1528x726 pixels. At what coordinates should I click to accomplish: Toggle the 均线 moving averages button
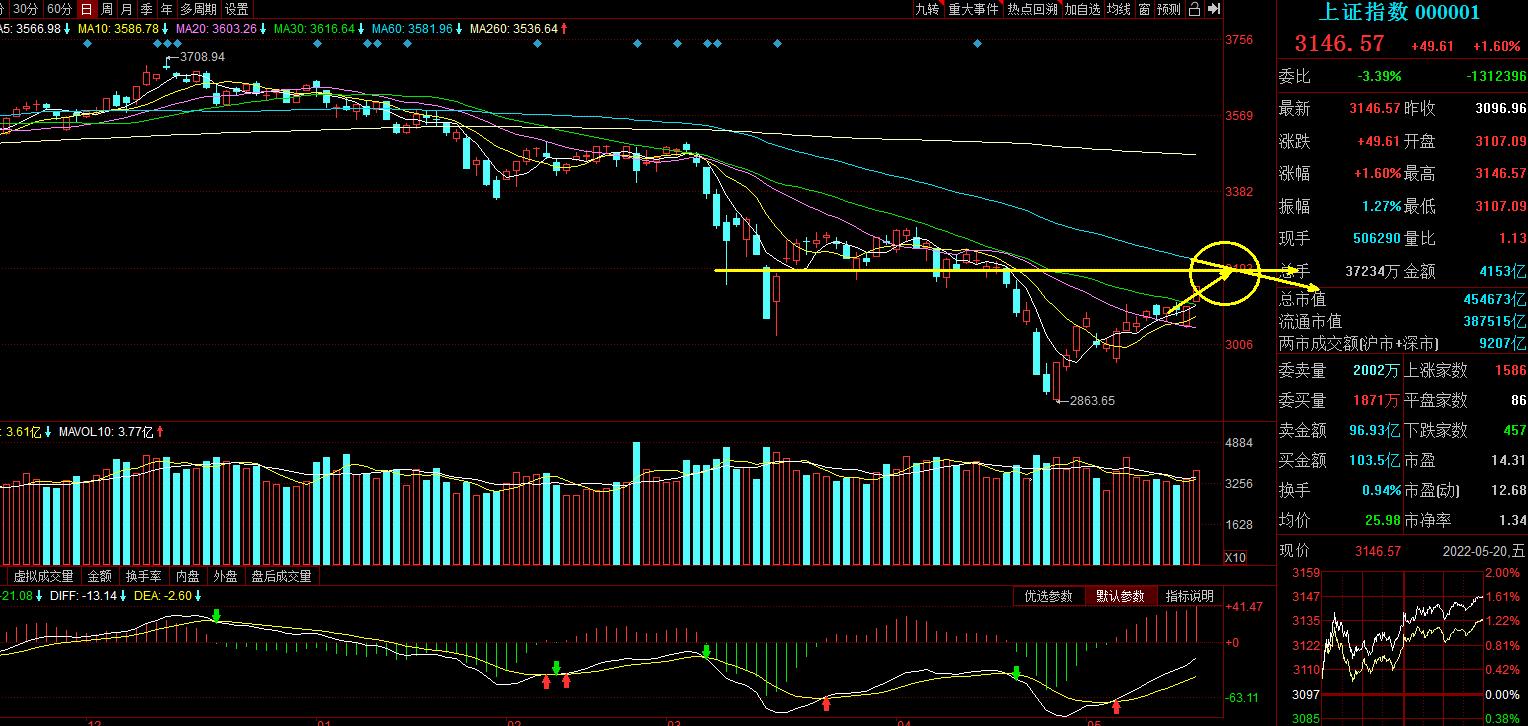click(1119, 9)
